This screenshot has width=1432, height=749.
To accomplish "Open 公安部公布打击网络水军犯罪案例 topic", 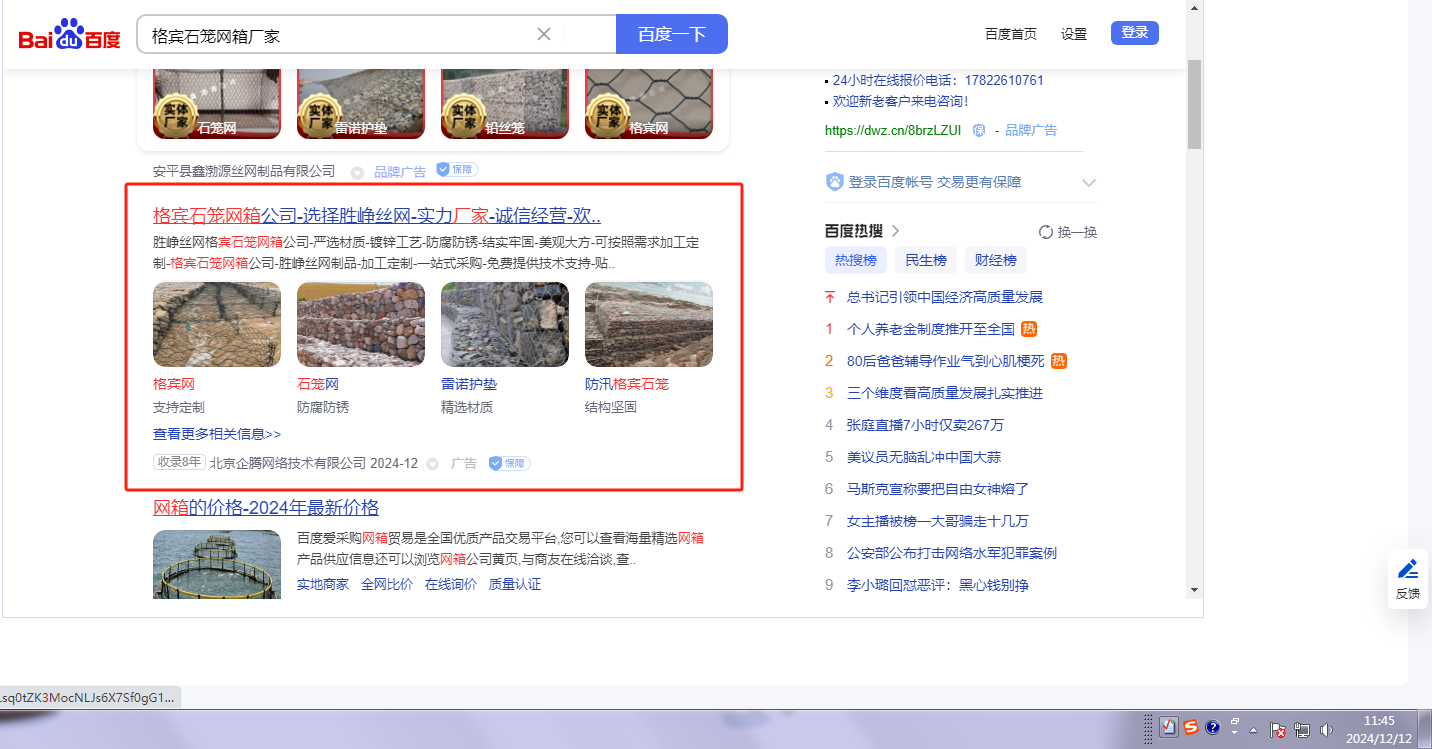I will coord(952,553).
